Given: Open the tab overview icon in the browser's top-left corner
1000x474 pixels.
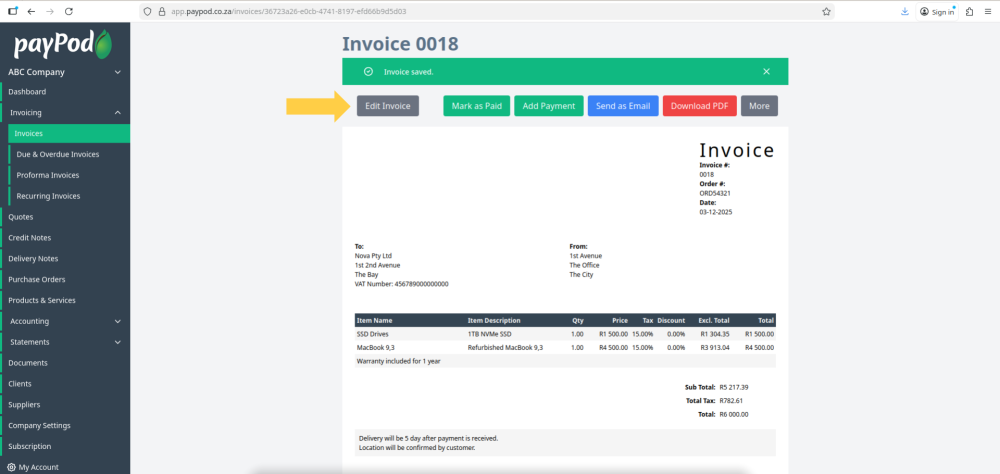Looking at the screenshot, I should pos(13,11).
